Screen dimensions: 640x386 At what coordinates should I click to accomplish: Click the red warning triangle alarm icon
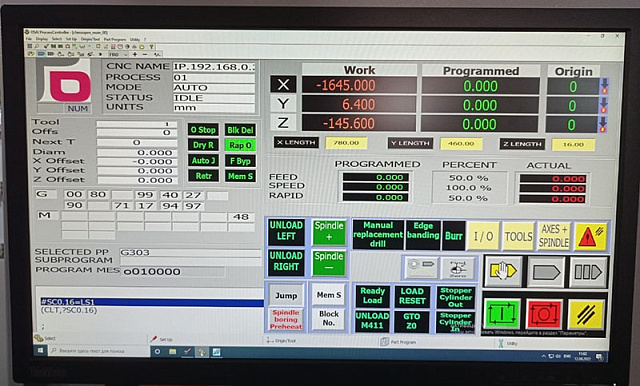tap(591, 236)
